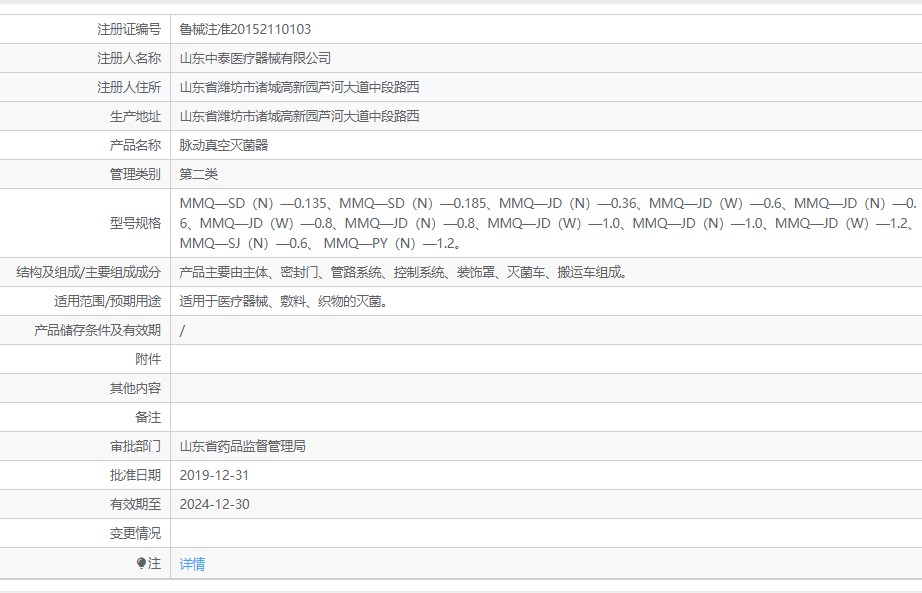Click the 其他内容 label

click(x=135, y=388)
